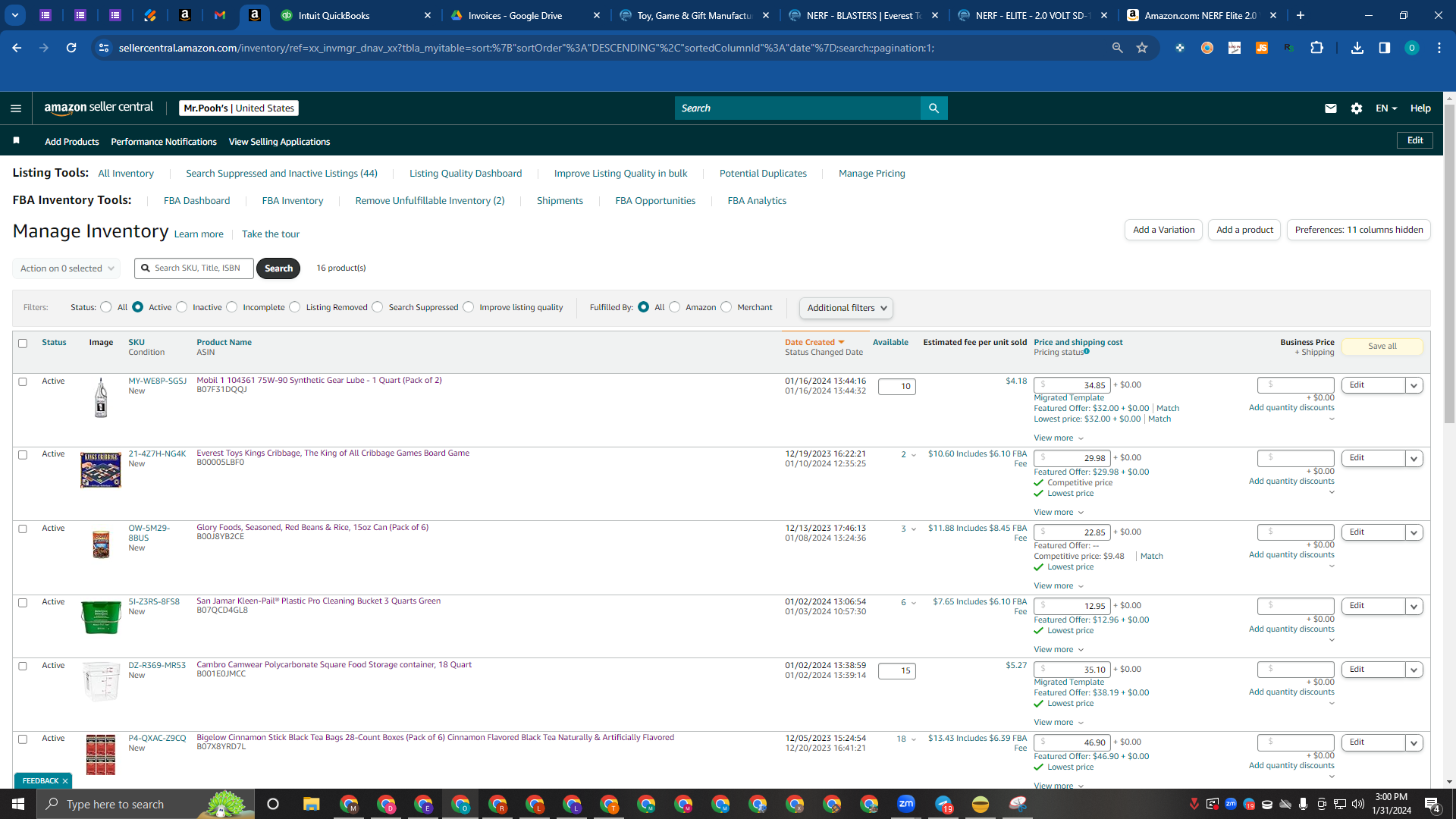
Task: Open the Windows notification center icon
Action: coord(1432,804)
